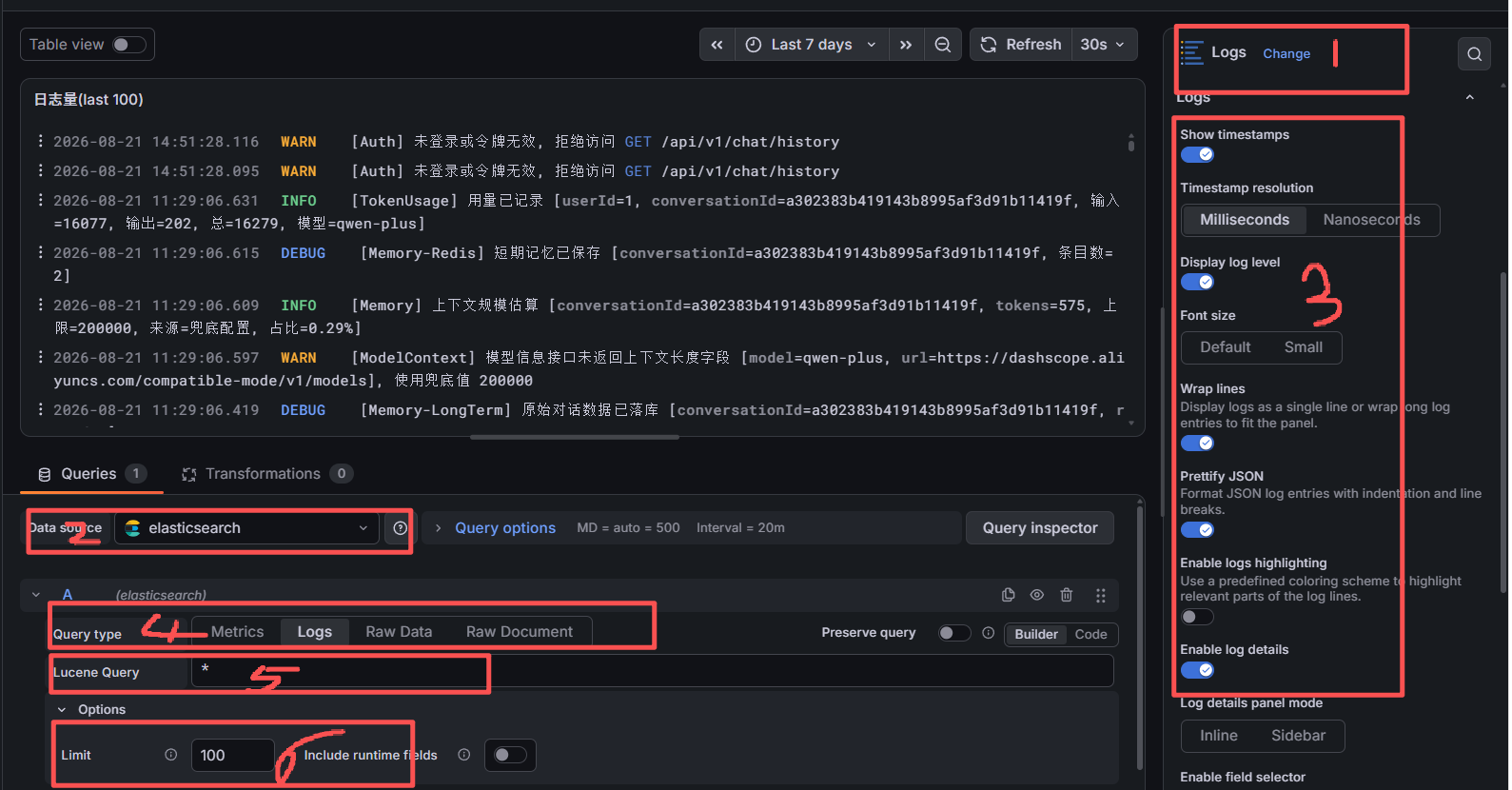Open menu for 14:51:28.095 log row
The height and width of the screenshot is (790, 1512).
[40, 170]
